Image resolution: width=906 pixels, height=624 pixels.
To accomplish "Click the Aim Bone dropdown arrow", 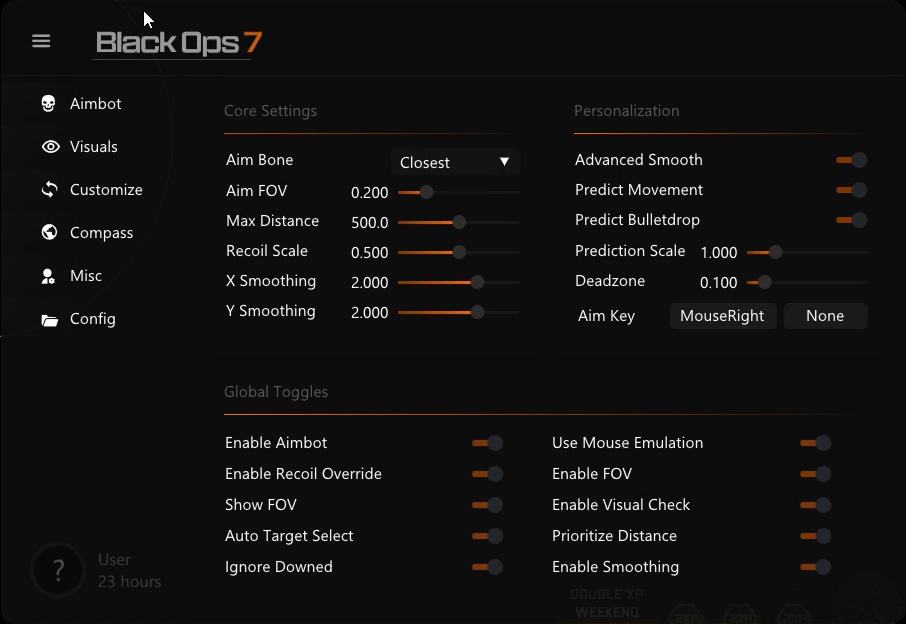I will pos(506,161).
